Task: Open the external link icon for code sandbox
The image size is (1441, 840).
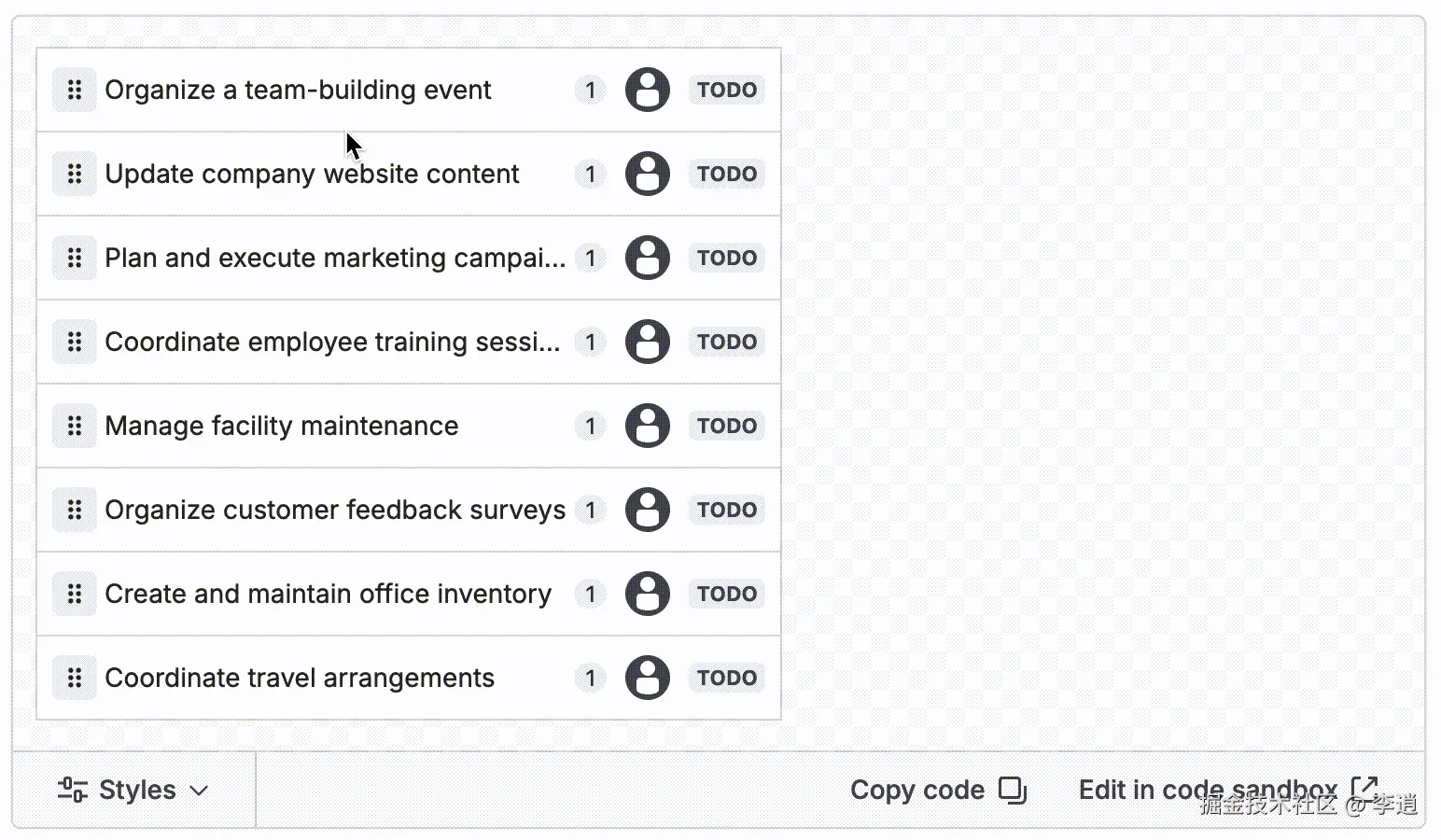Action: [1364, 788]
